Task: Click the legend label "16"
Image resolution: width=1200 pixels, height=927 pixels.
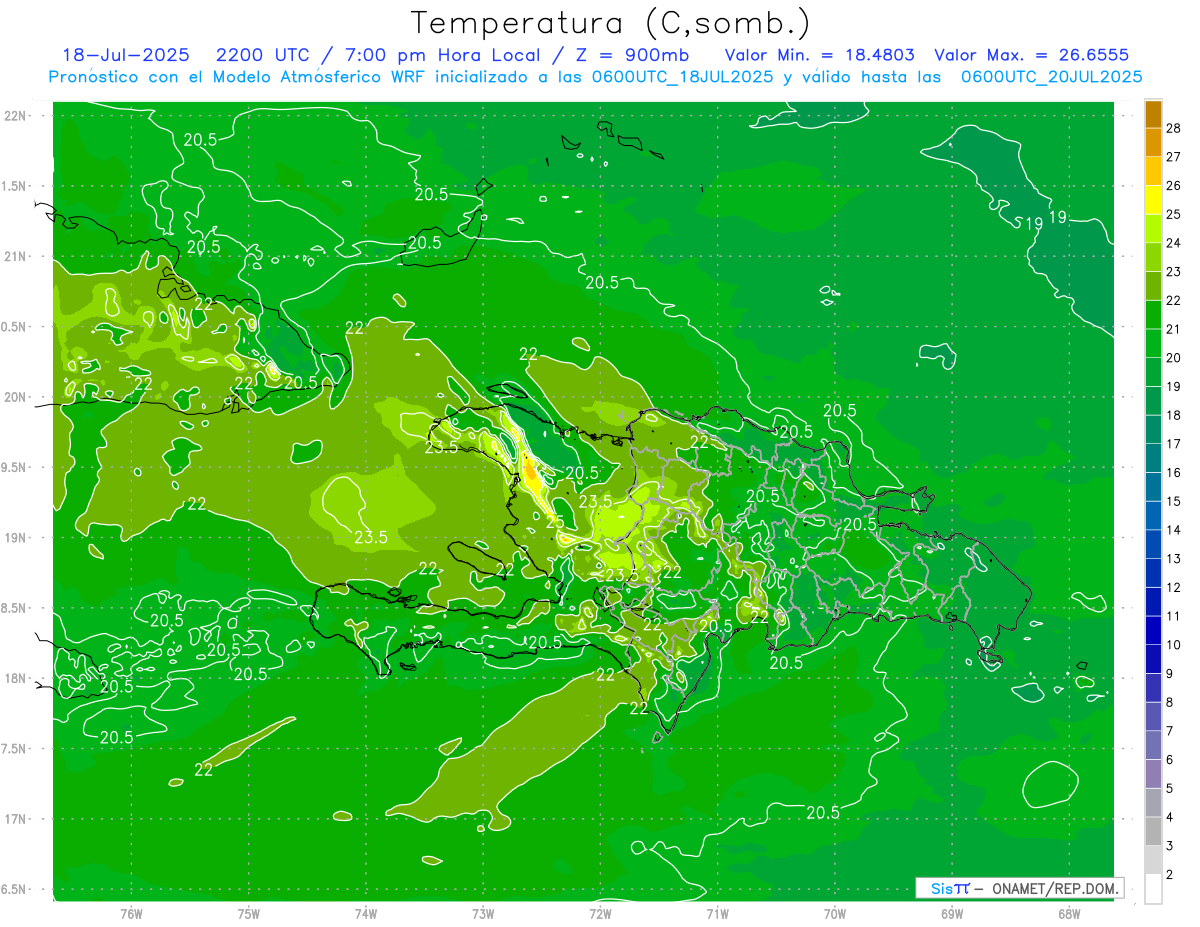Action: coord(1173,473)
